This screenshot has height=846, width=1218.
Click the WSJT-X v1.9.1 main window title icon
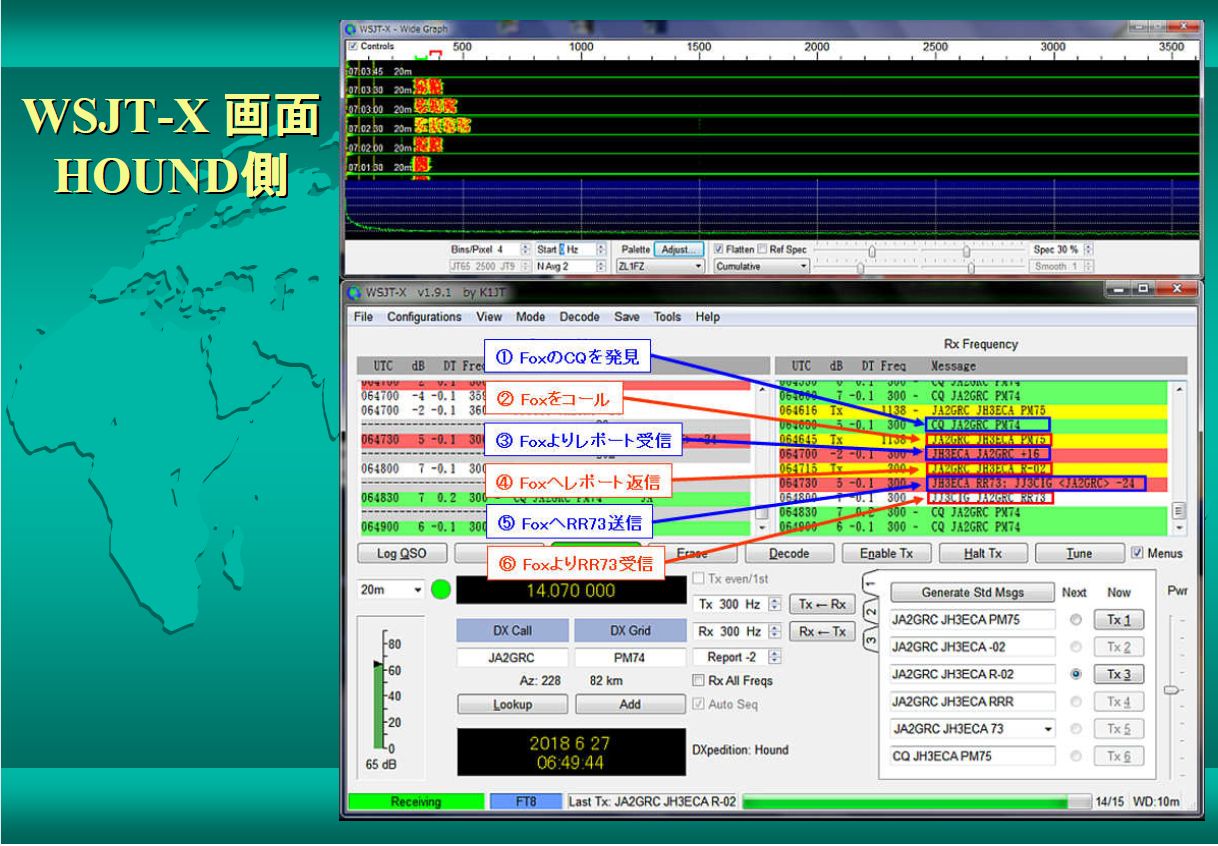click(x=355, y=293)
